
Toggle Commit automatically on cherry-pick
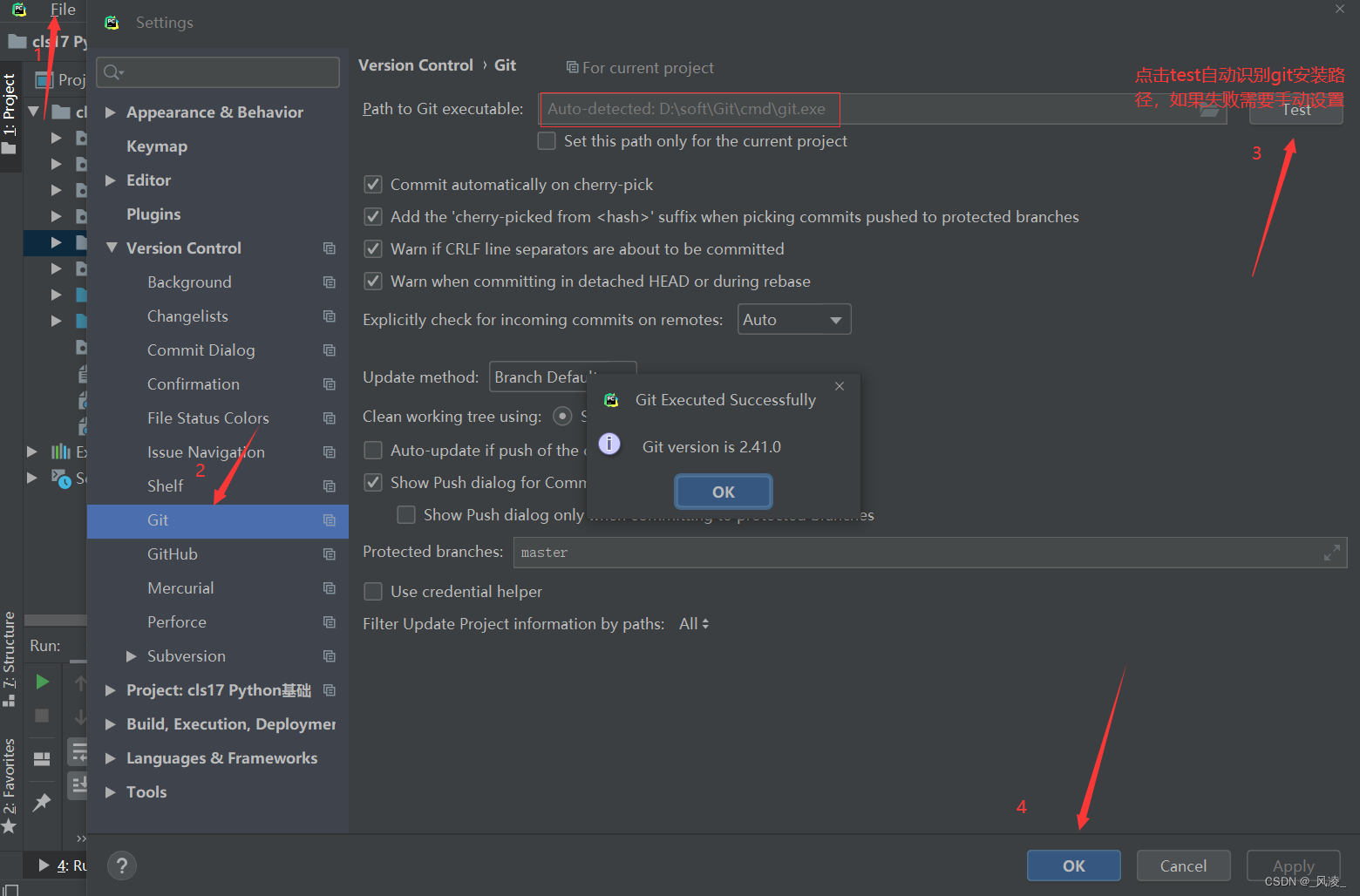click(x=373, y=185)
